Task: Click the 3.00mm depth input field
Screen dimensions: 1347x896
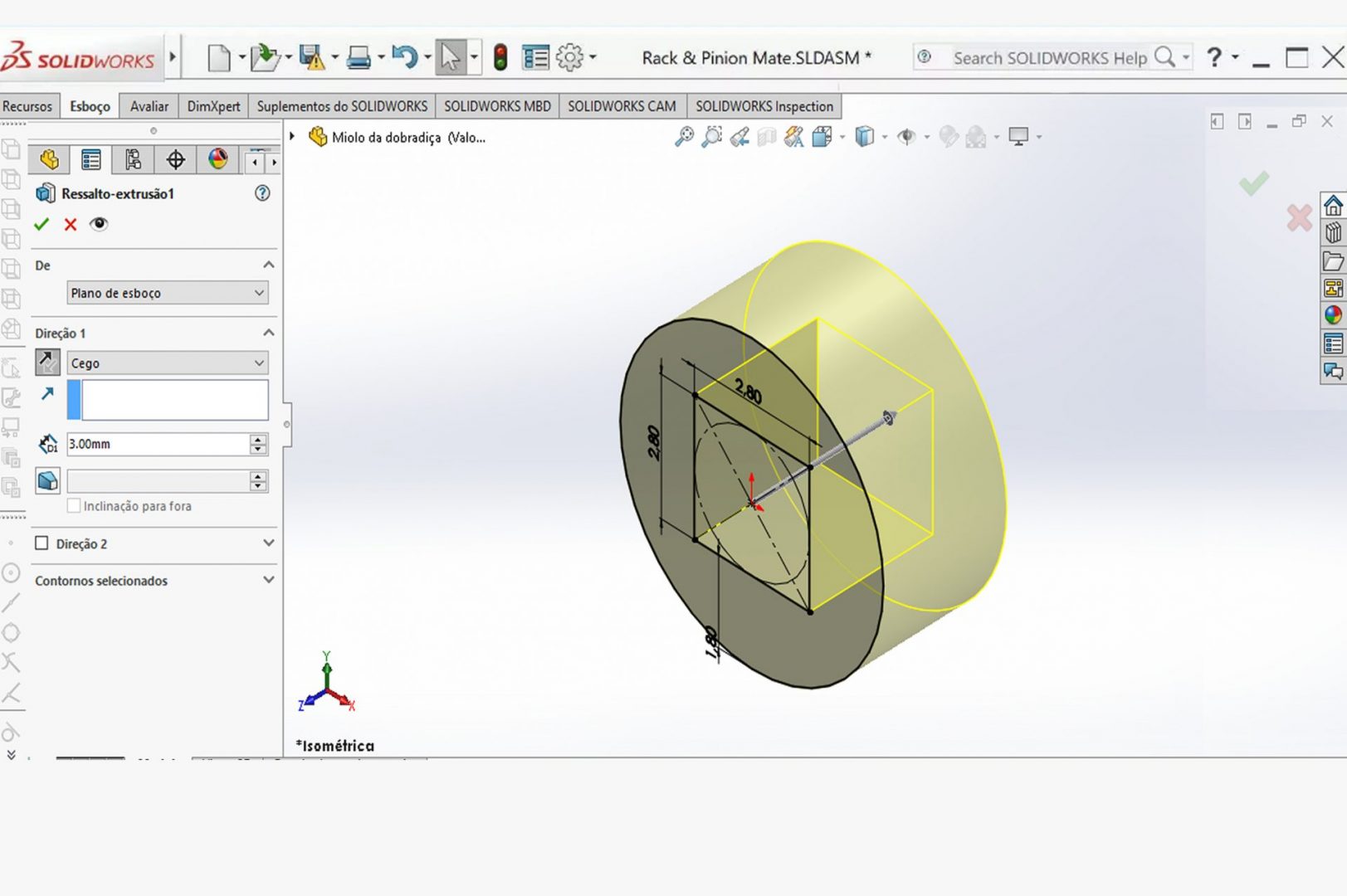Action: 157,444
